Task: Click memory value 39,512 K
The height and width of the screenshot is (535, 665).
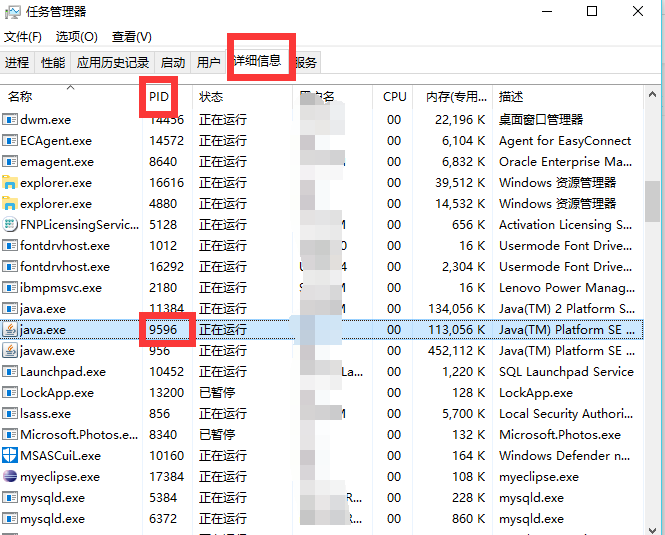Action: (460, 182)
